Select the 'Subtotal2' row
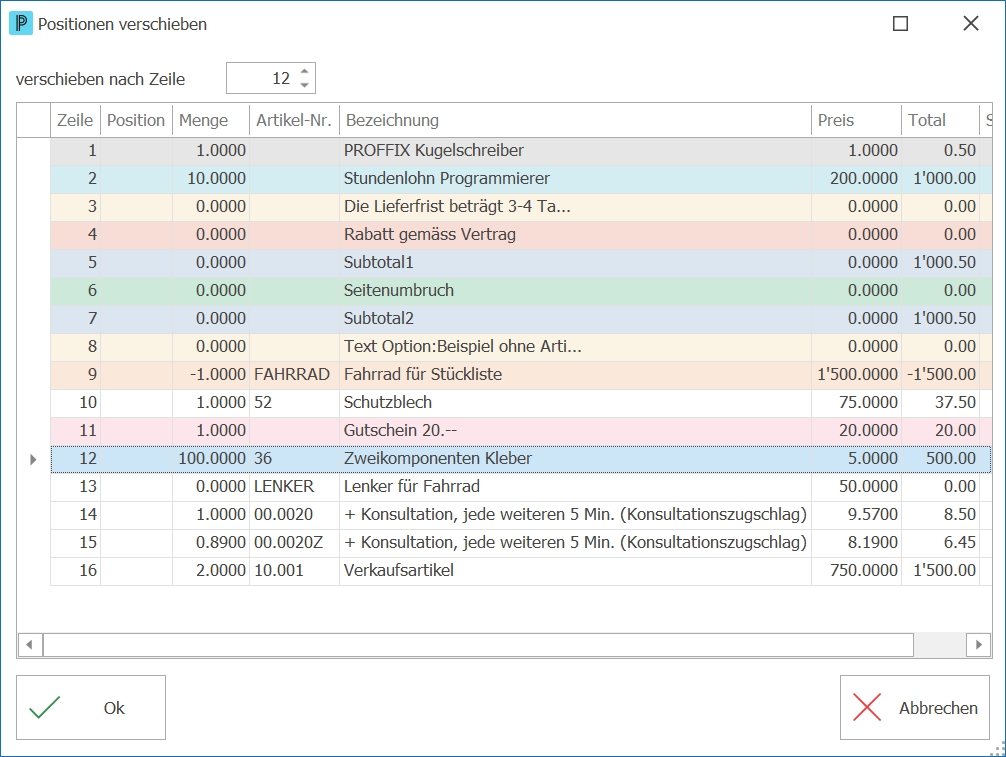The image size is (1006, 757). tap(521, 319)
